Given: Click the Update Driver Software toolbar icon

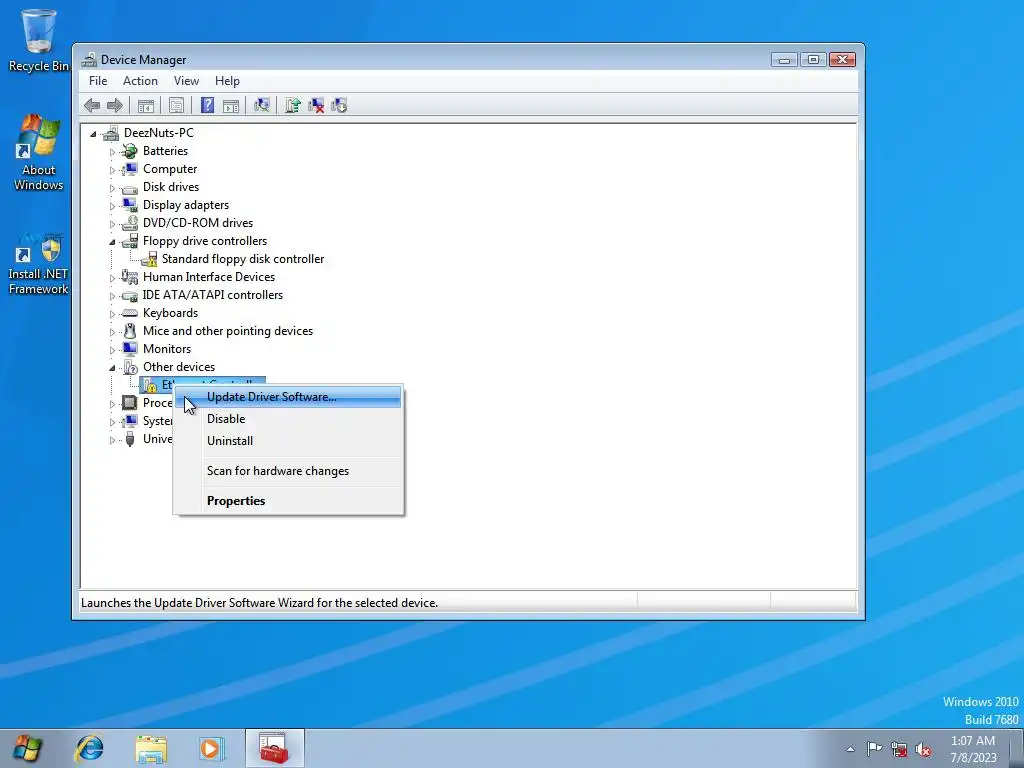Looking at the screenshot, I should 293,105.
